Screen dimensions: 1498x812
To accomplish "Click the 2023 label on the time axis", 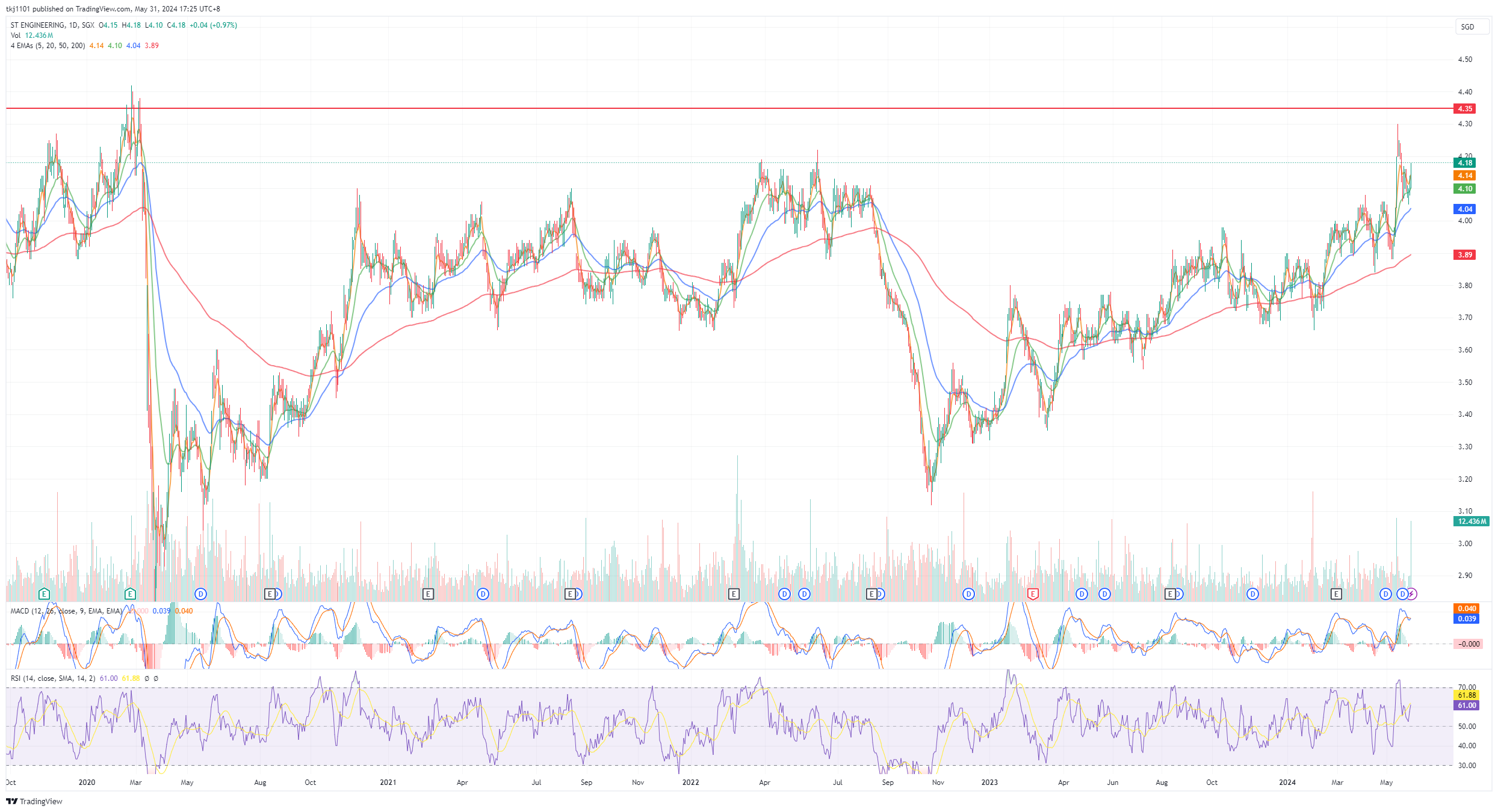I will 989,783.
